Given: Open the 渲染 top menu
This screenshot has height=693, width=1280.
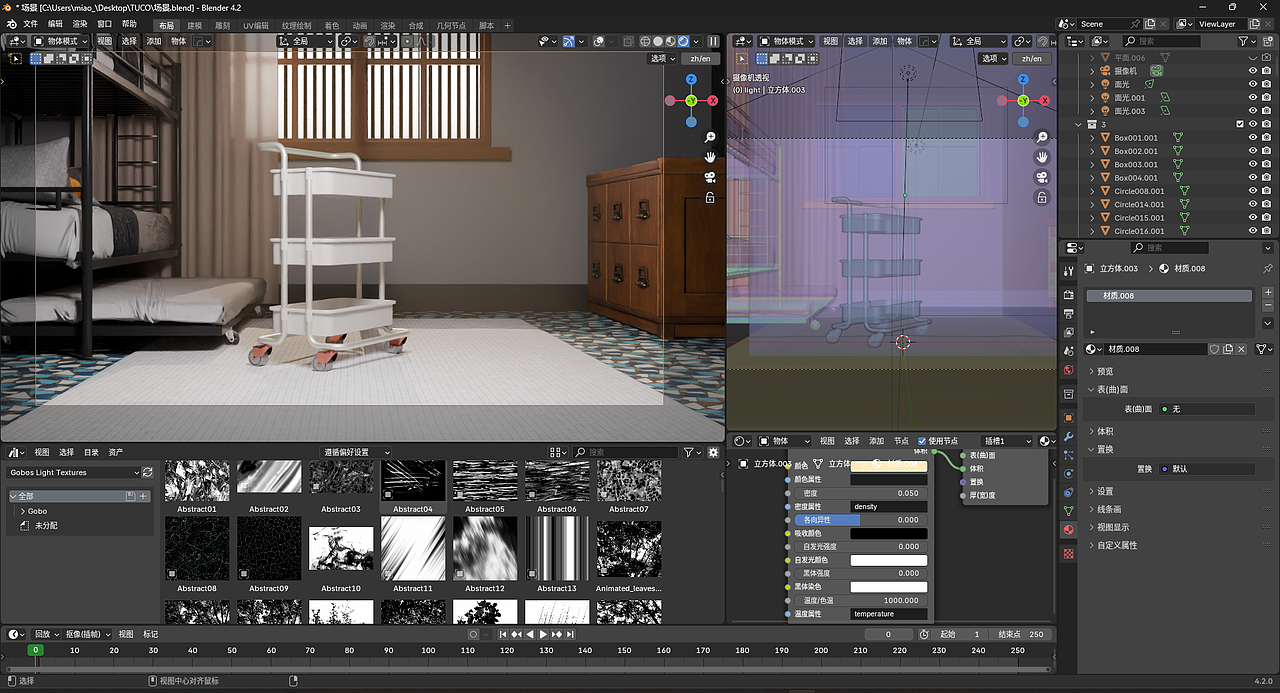Looking at the screenshot, I should tap(80, 24).
